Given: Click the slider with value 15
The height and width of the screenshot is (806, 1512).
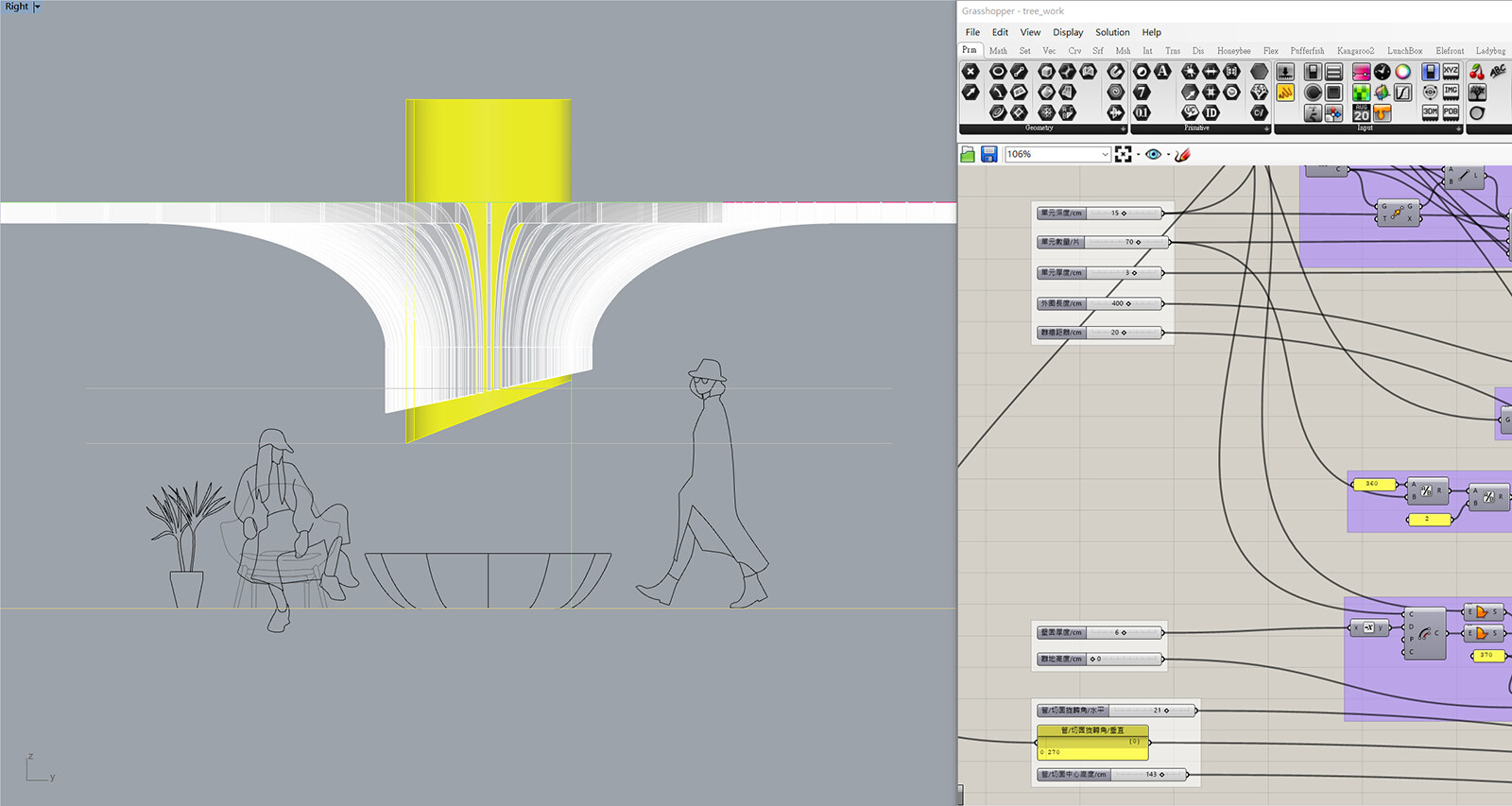Looking at the screenshot, I should tap(1100, 214).
